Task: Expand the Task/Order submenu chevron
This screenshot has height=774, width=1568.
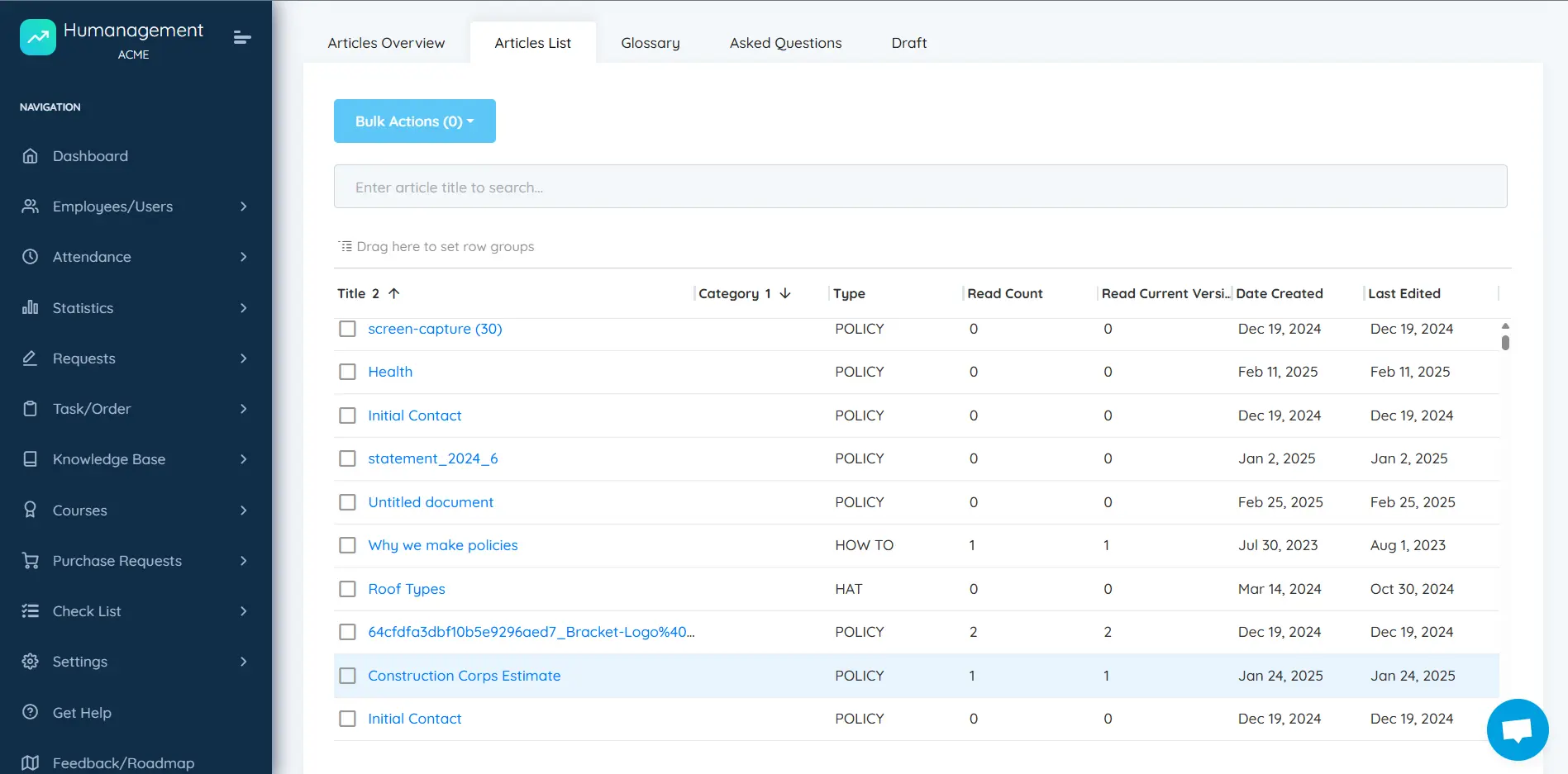Action: click(244, 409)
